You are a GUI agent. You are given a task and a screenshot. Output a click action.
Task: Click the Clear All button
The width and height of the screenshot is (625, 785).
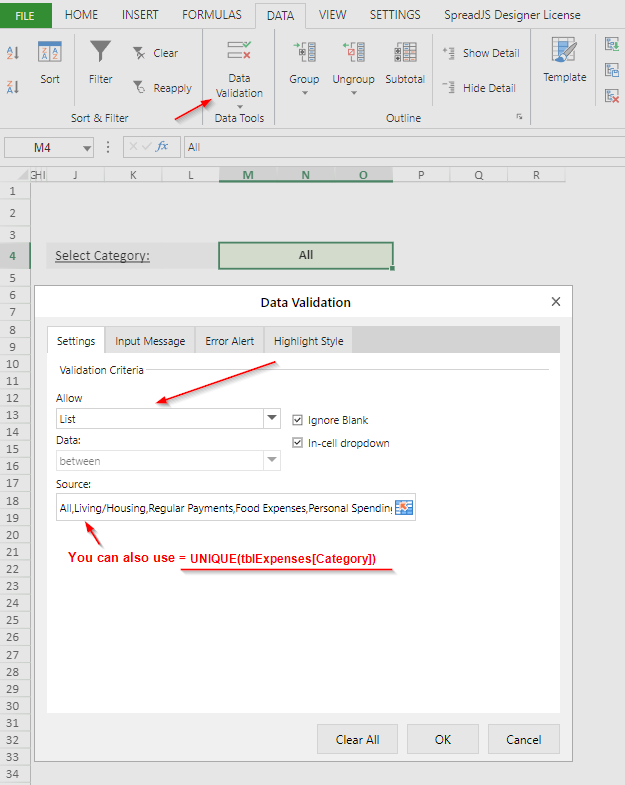(x=357, y=740)
